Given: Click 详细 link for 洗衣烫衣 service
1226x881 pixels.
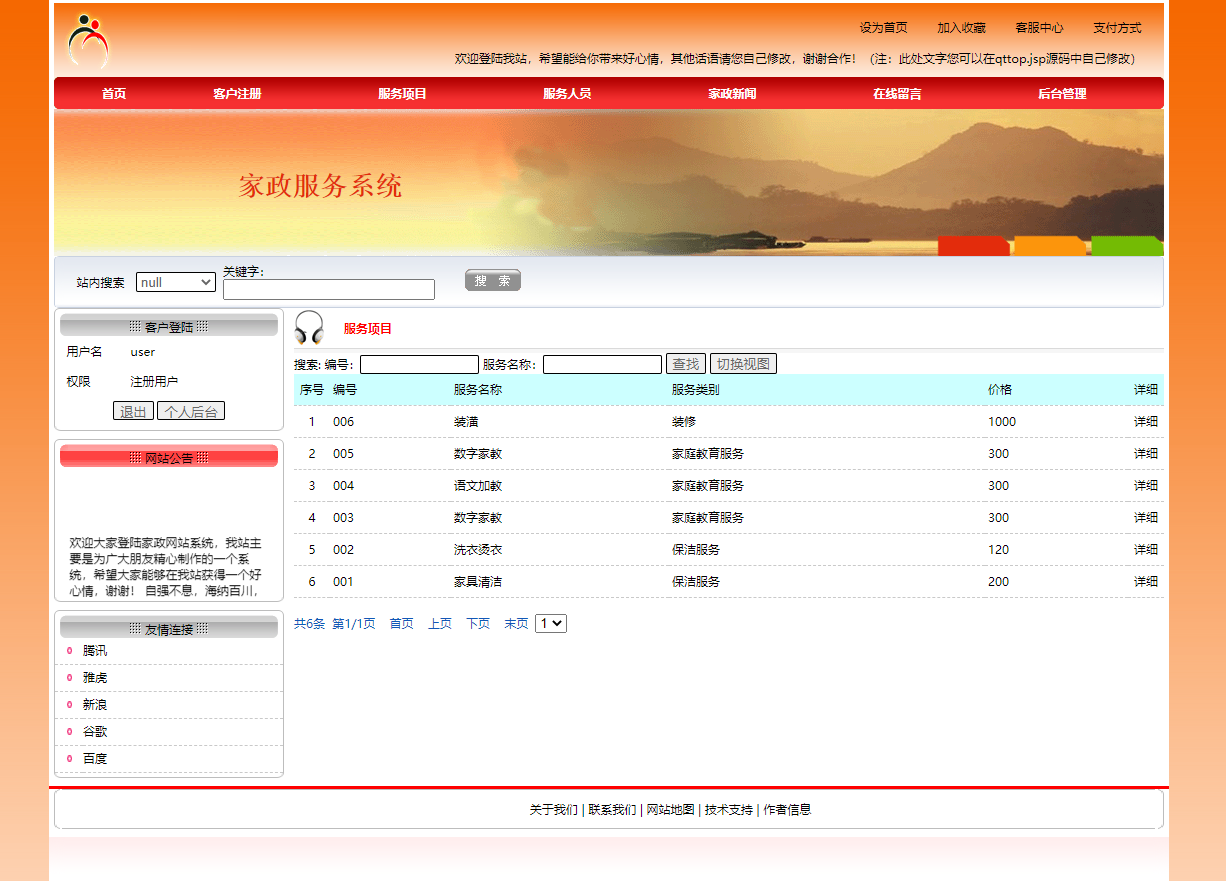Looking at the screenshot, I should 1145,549.
